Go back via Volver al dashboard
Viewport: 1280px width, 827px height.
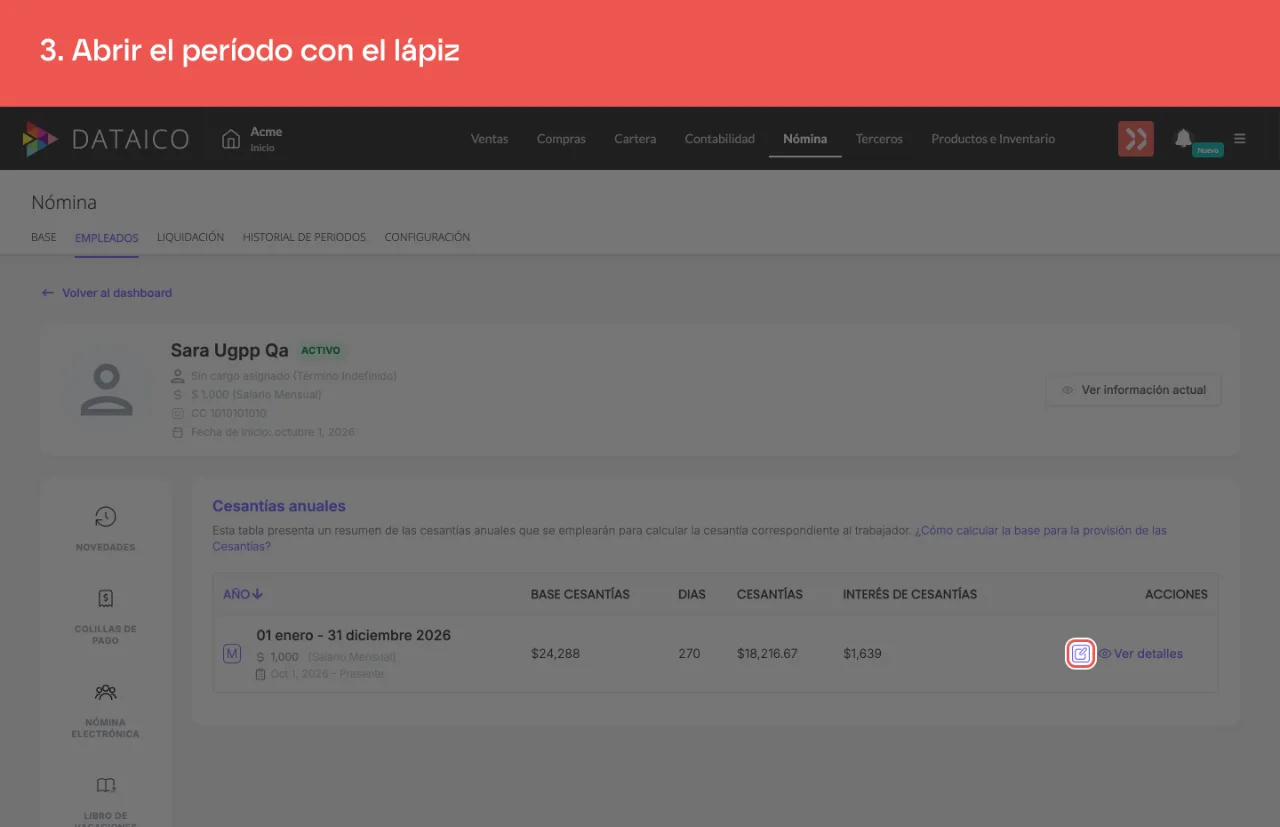coord(106,293)
